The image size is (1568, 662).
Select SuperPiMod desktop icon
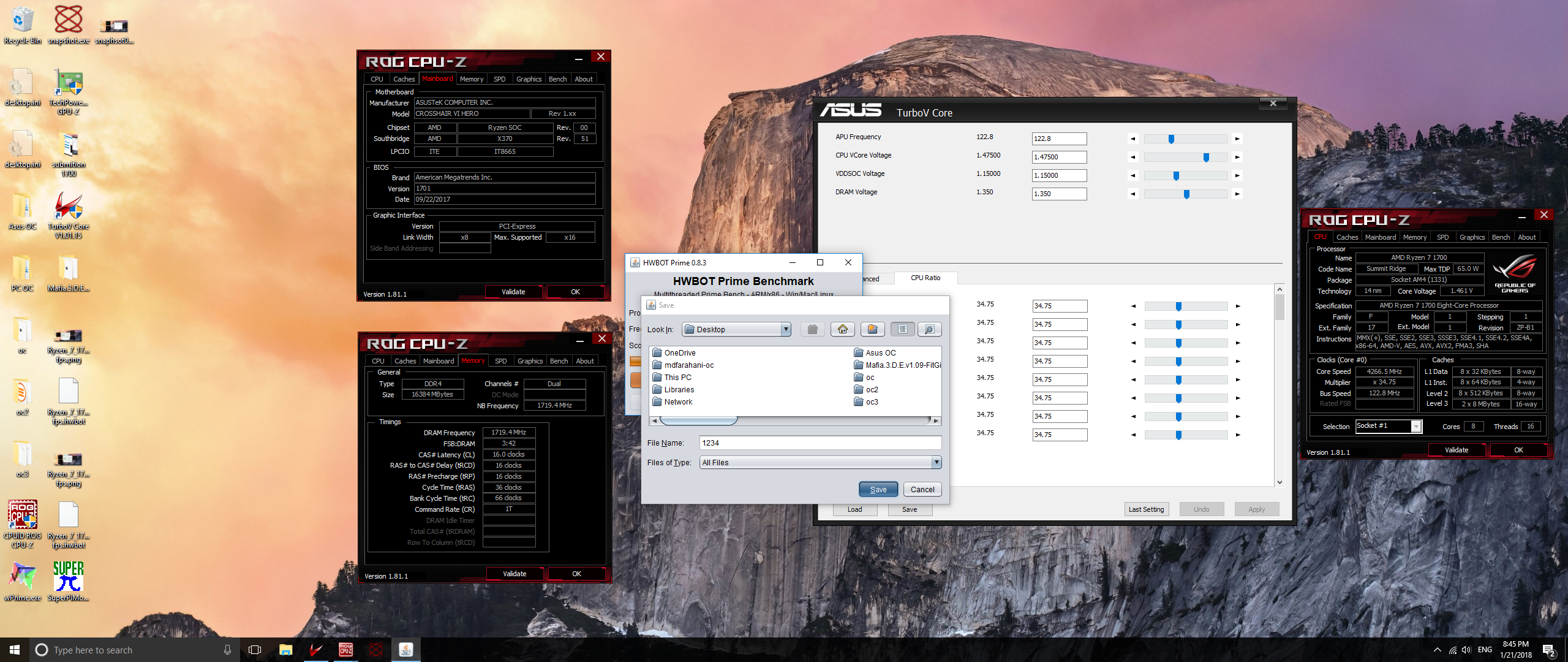point(69,581)
